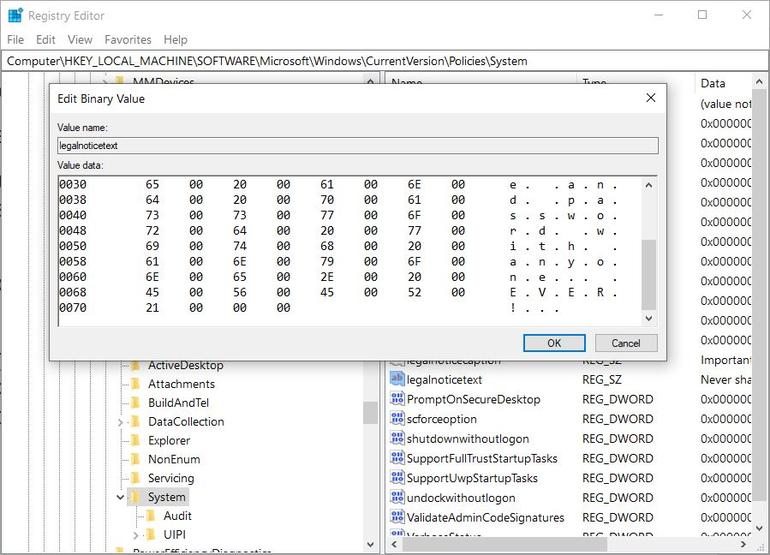Click the PromptOnSecureDesktop DWORD icon
Viewport: 770px width, 555px height.
pyautogui.click(x=397, y=399)
